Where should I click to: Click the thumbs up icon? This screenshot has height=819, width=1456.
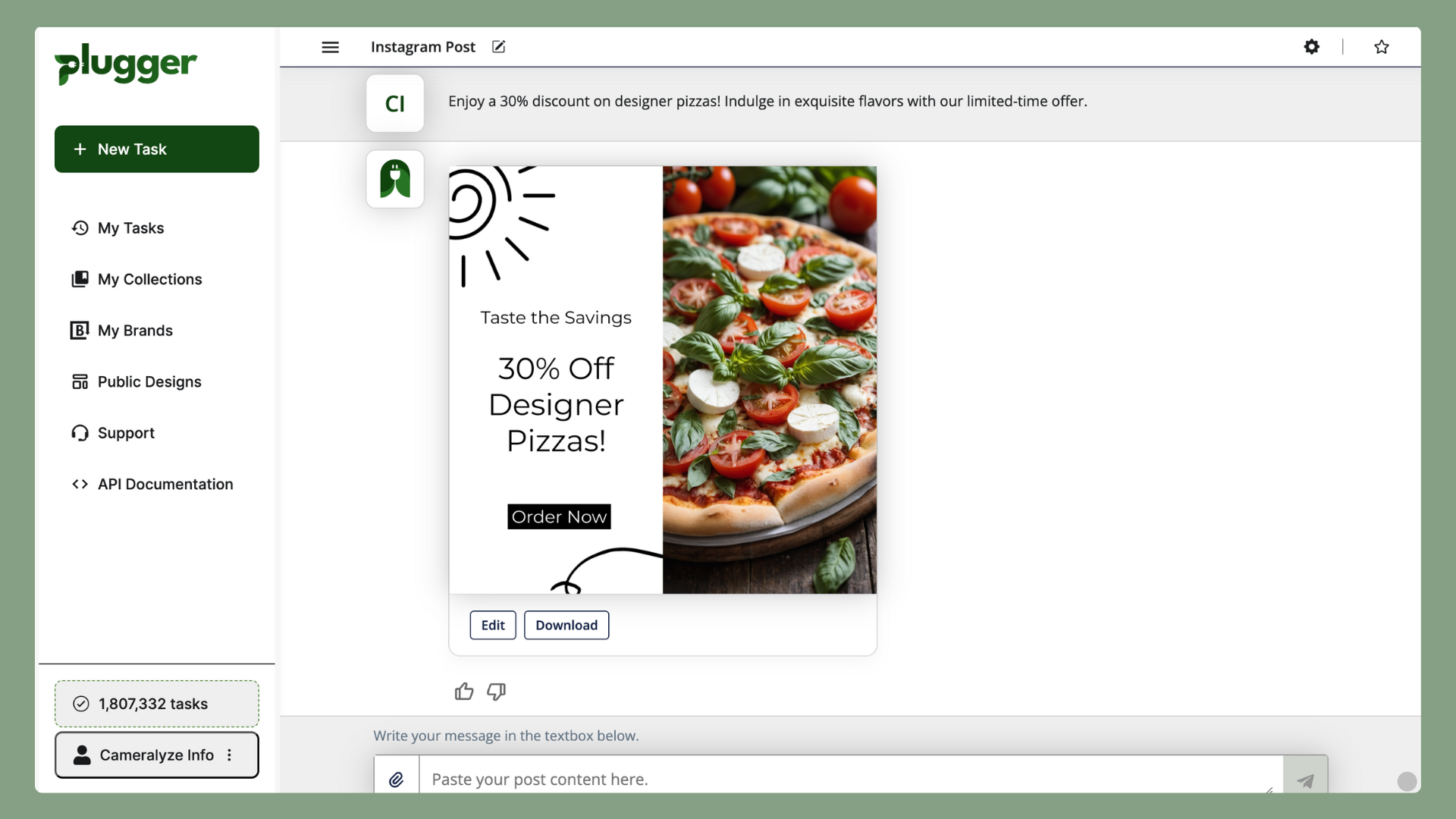[x=464, y=691]
